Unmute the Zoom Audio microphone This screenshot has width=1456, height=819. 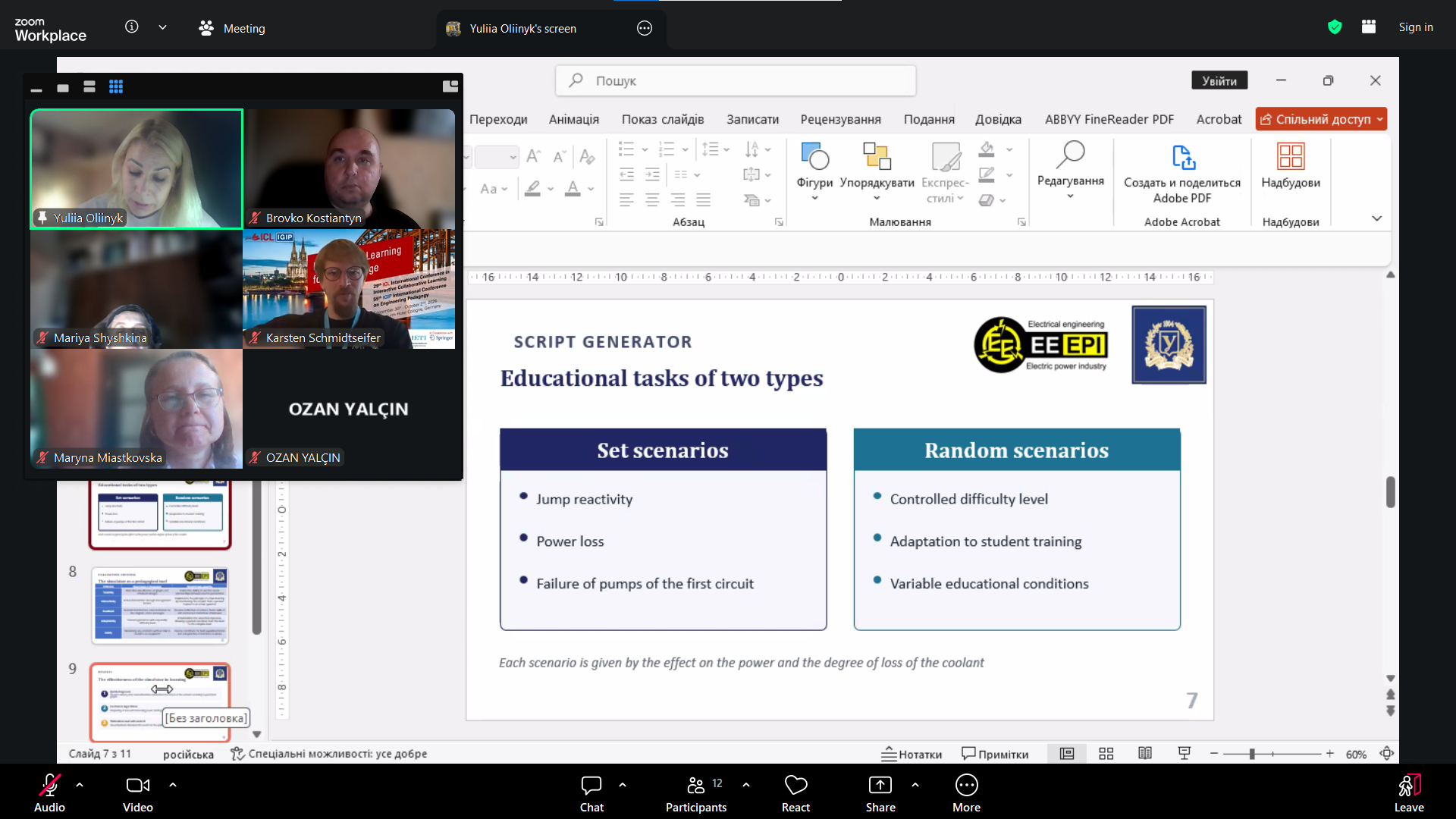49,793
